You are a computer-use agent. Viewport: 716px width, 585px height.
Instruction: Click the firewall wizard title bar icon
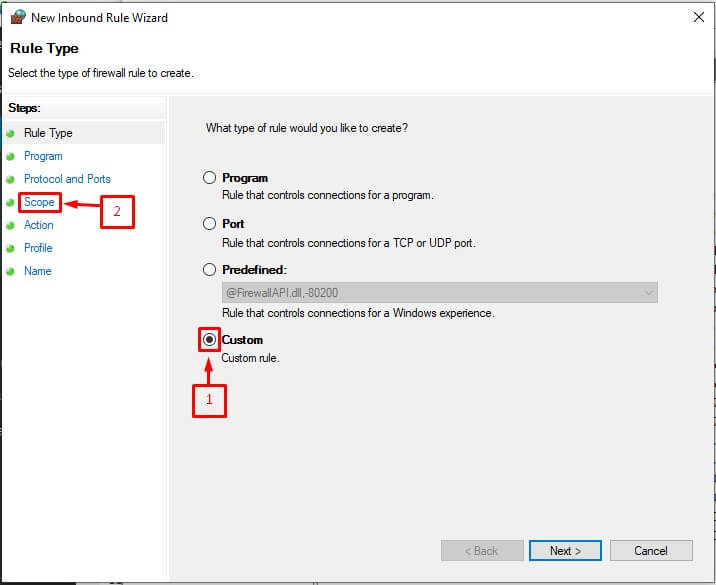(x=18, y=17)
